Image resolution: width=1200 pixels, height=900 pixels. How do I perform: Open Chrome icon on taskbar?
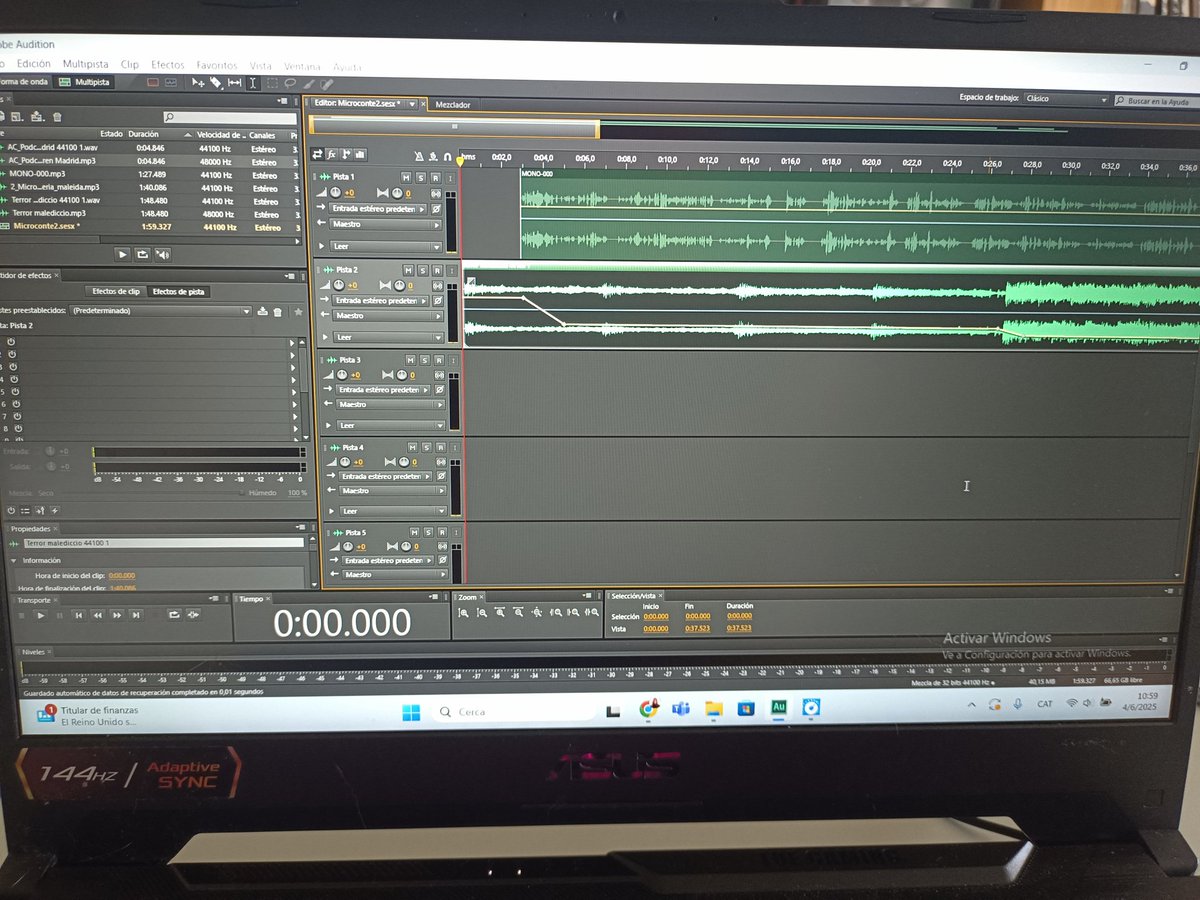[x=649, y=709]
